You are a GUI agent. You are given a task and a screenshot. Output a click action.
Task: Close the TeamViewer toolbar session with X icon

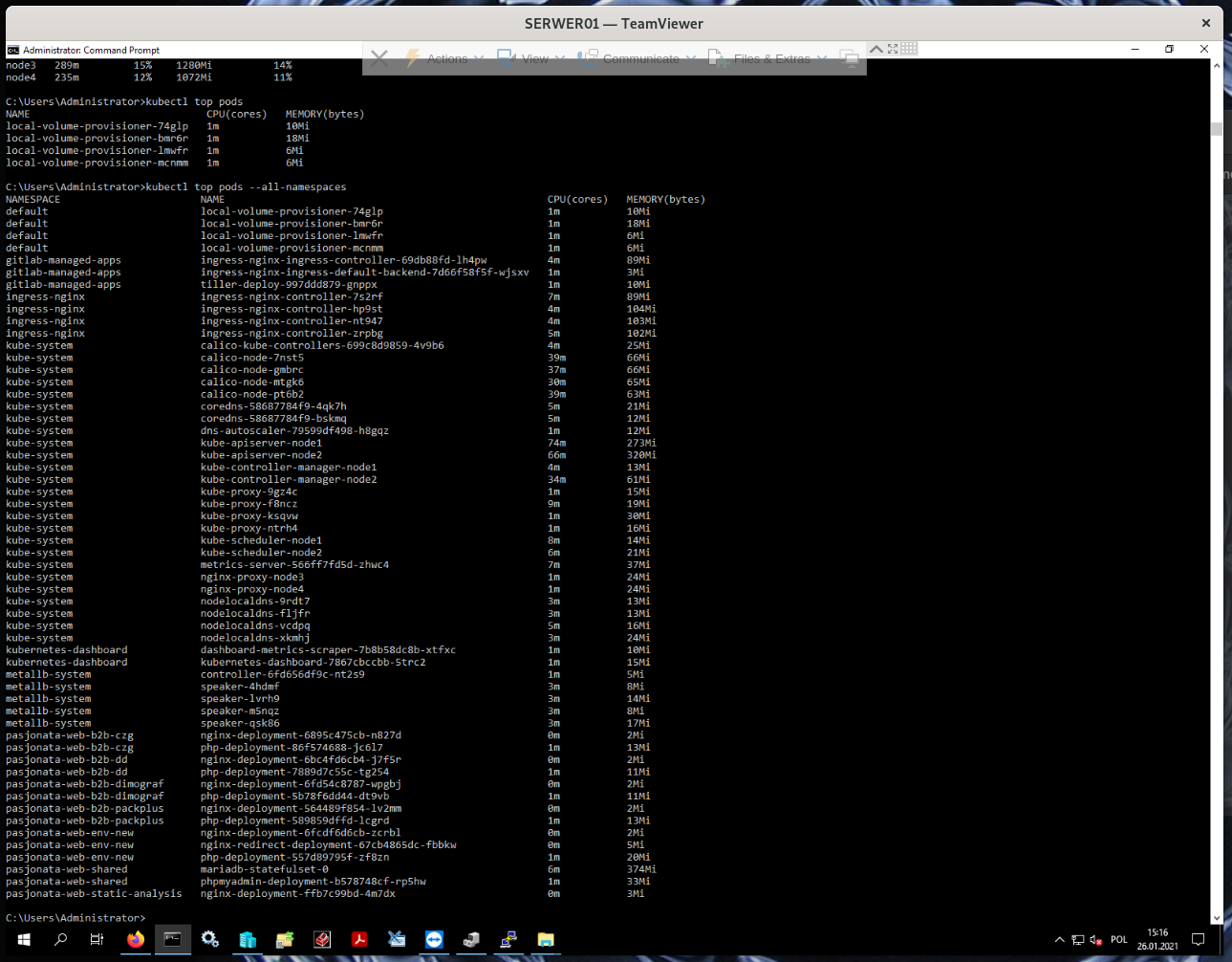(x=379, y=58)
